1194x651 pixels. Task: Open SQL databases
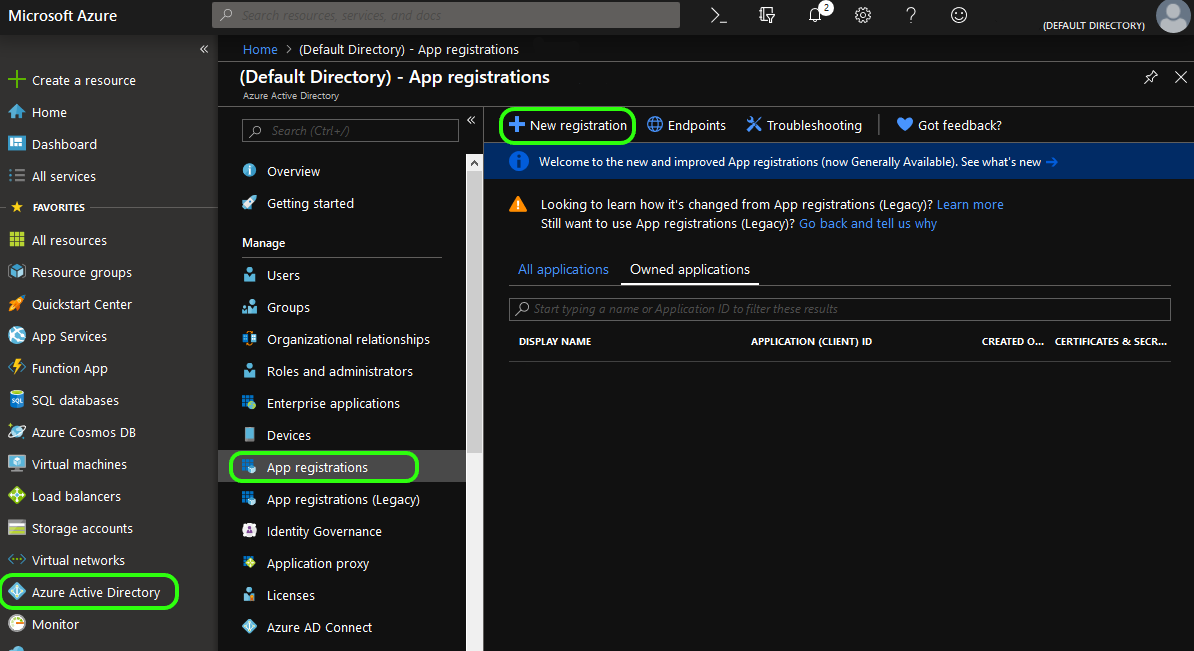pyautogui.click(x=63, y=400)
